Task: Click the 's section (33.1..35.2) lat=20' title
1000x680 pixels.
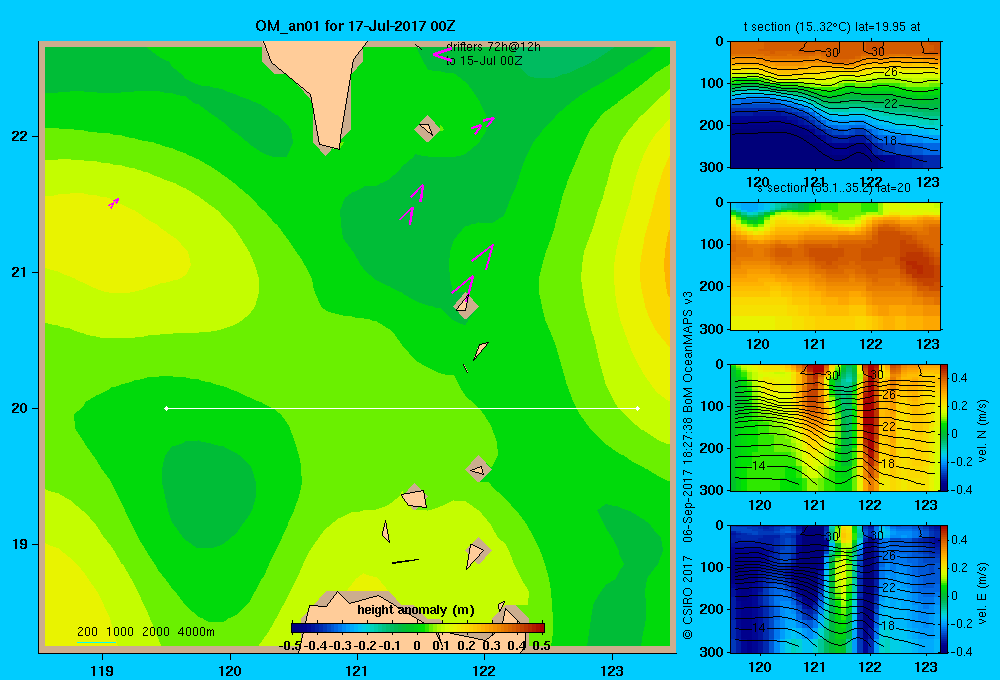Action: pos(834,188)
